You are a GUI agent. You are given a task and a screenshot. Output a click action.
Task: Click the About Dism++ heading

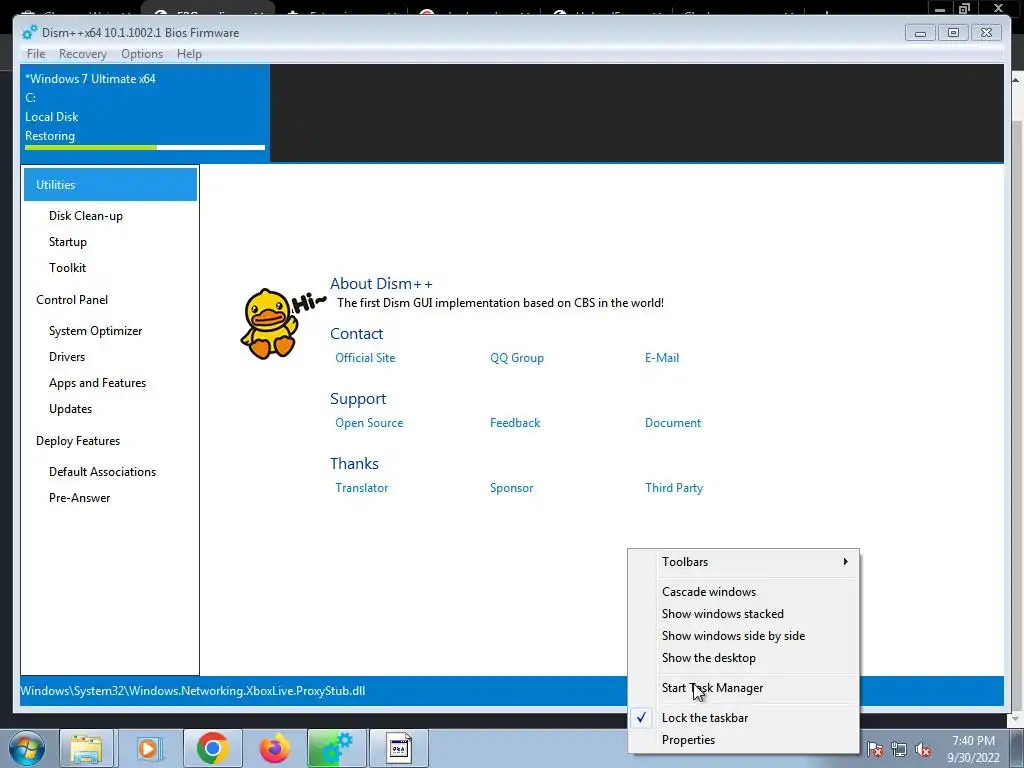click(381, 284)
